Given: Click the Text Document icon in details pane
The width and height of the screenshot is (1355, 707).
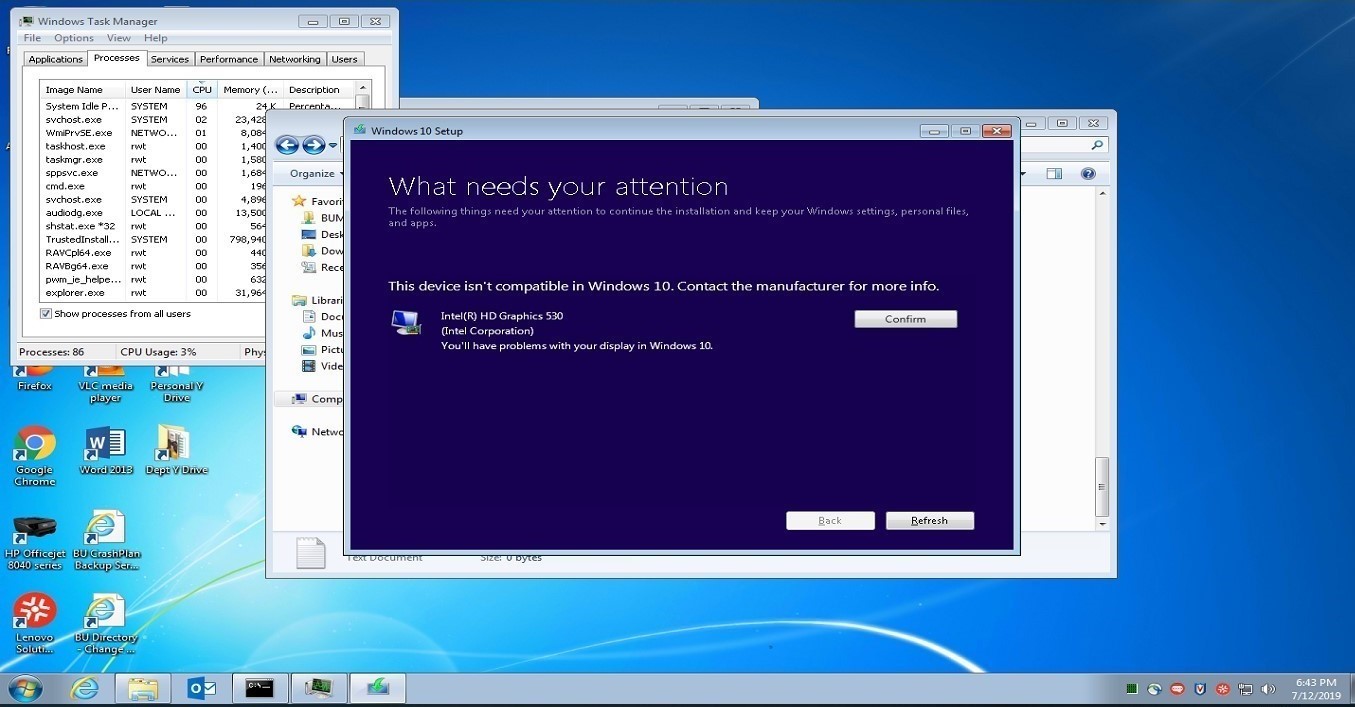Looking at the screenshot, I should coord(311,553).
